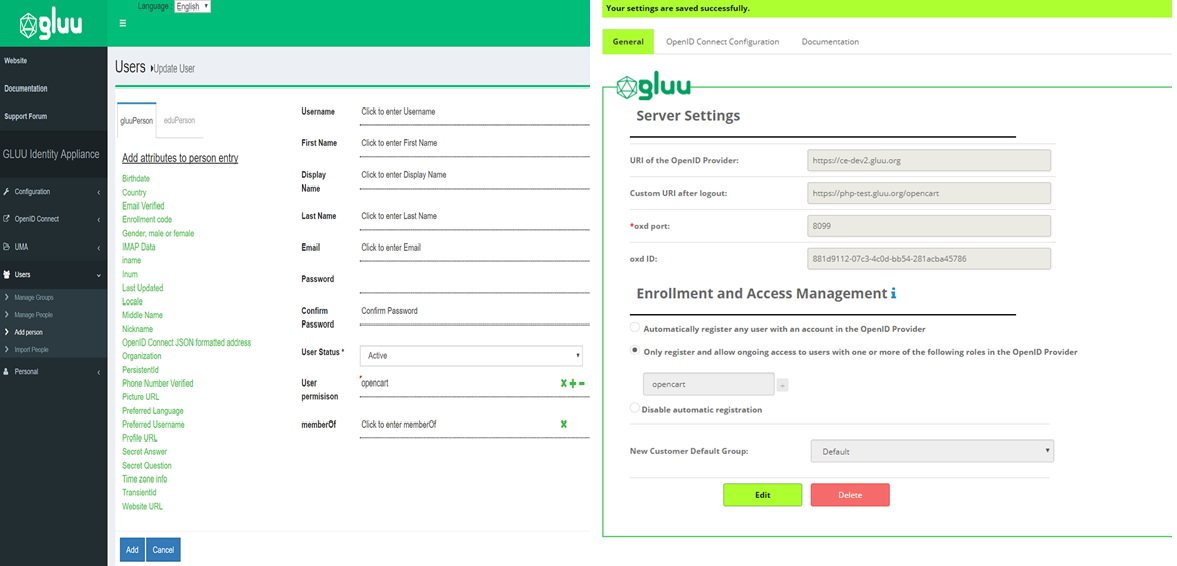Image resolution: width=1177 pixels, height=566 pixels.
Task: Click the Gluu logo in the sidebar header
Action: point(50,26)
